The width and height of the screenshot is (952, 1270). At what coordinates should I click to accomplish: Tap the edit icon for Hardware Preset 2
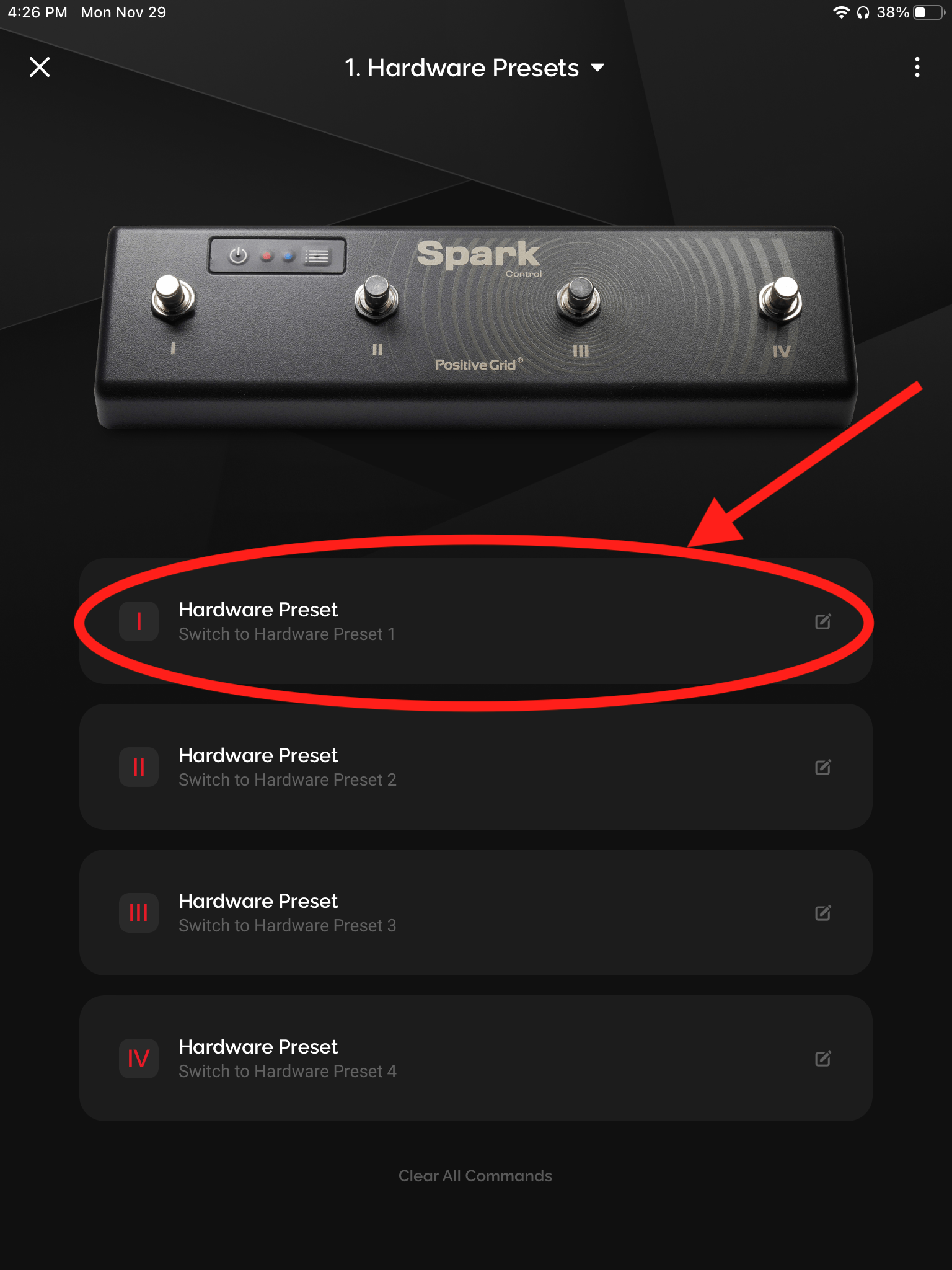[823, 767]
